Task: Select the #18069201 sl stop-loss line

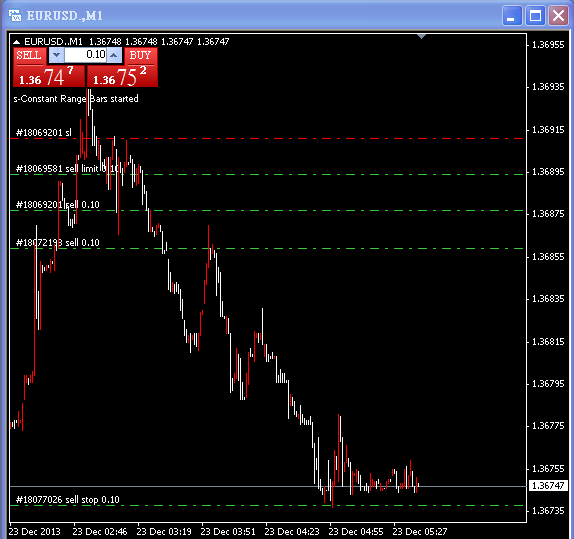Action: click(266, 139)
